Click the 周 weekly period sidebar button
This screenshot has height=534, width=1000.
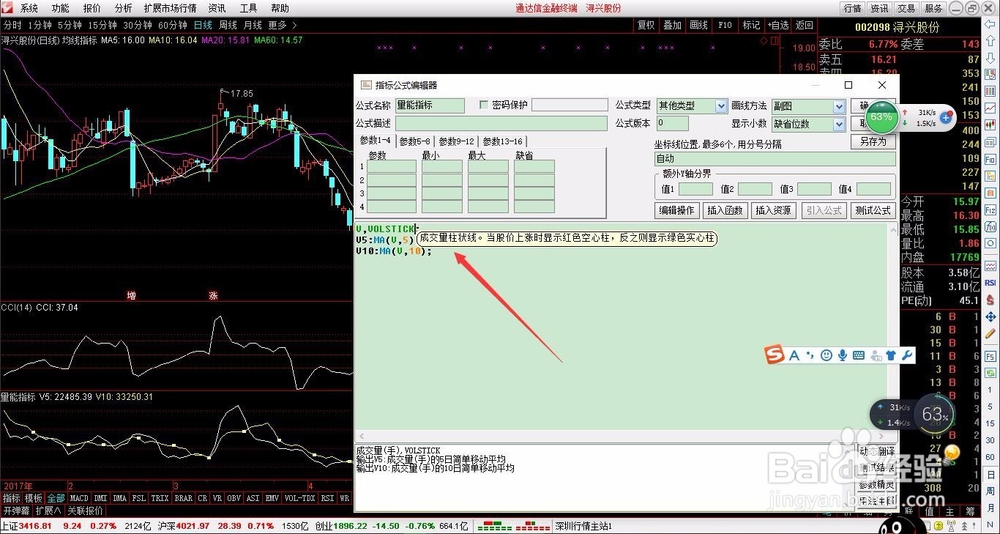[990, 489]
